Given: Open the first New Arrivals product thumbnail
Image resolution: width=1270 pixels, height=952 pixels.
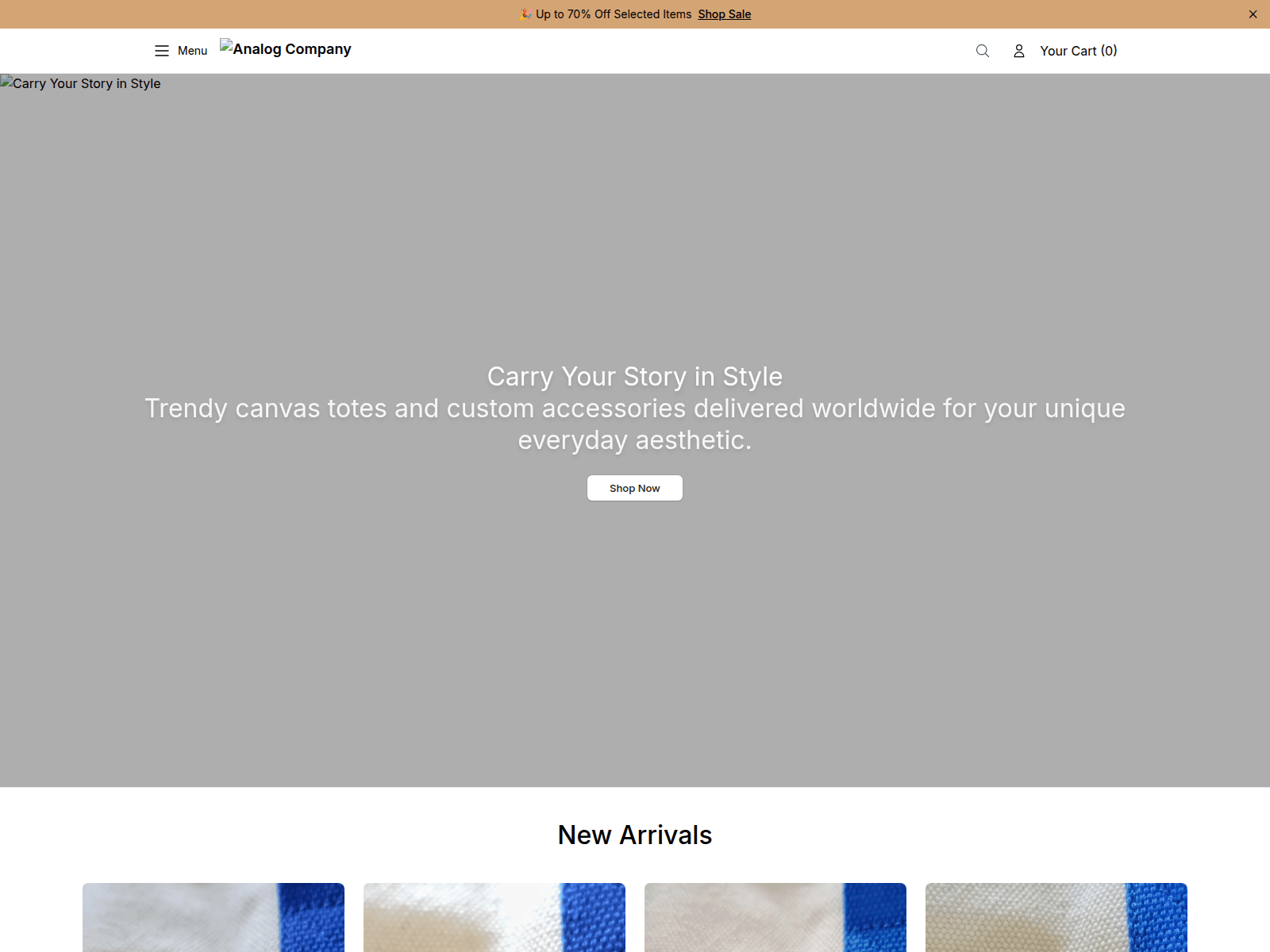Looking at the screenshot, I should [214, 917].
